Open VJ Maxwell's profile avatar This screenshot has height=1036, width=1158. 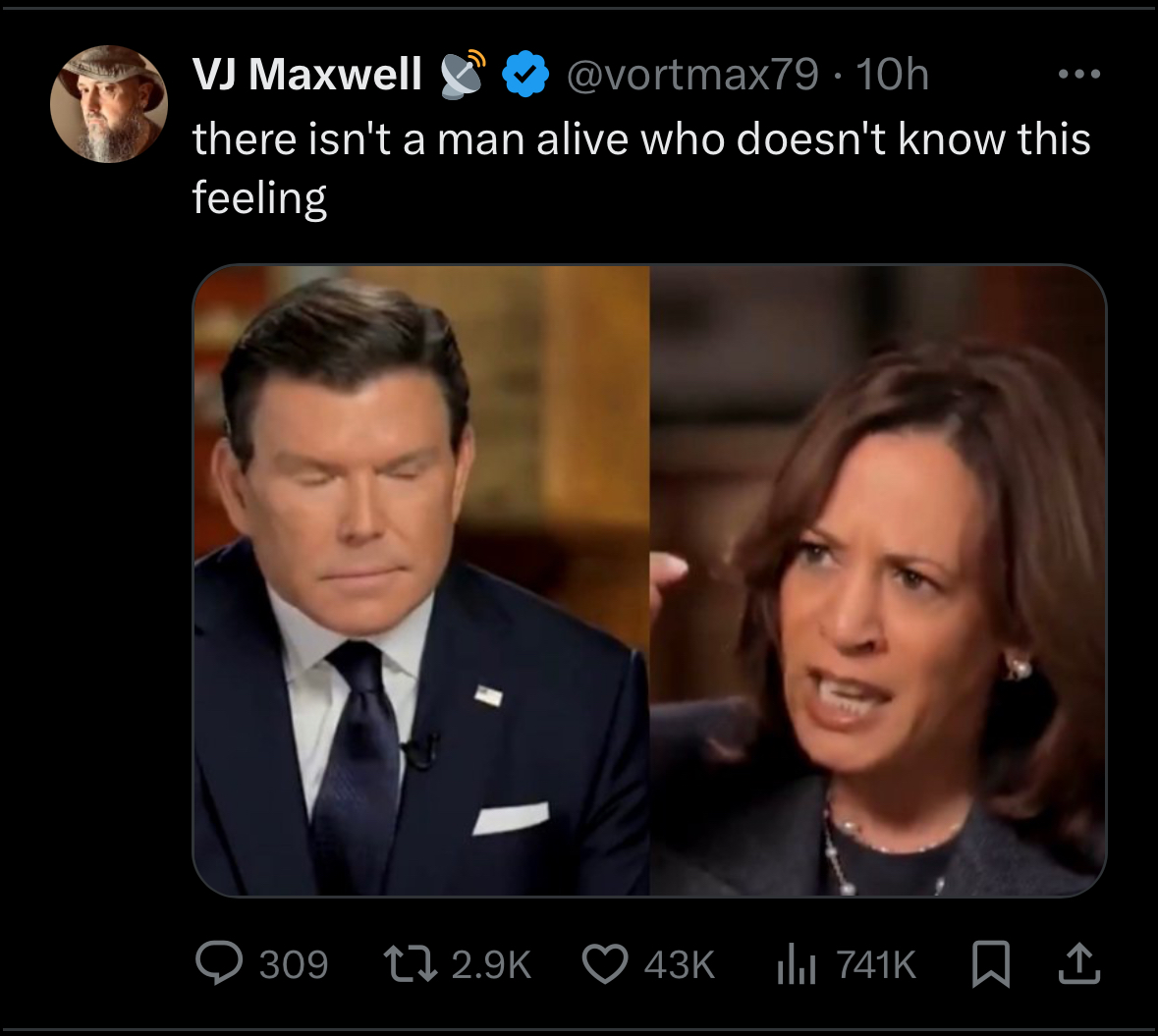coord(109,104)
